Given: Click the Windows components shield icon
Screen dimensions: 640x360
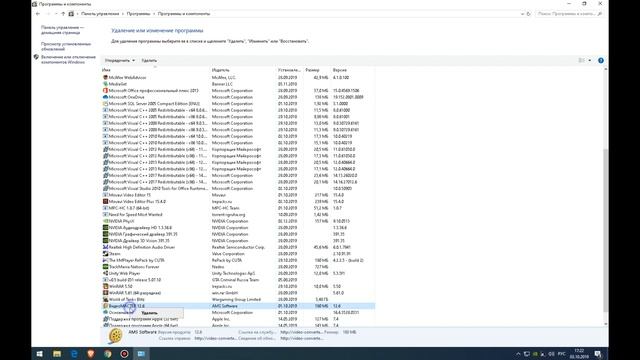Looking at the screenshot, I should pos(36,57).
